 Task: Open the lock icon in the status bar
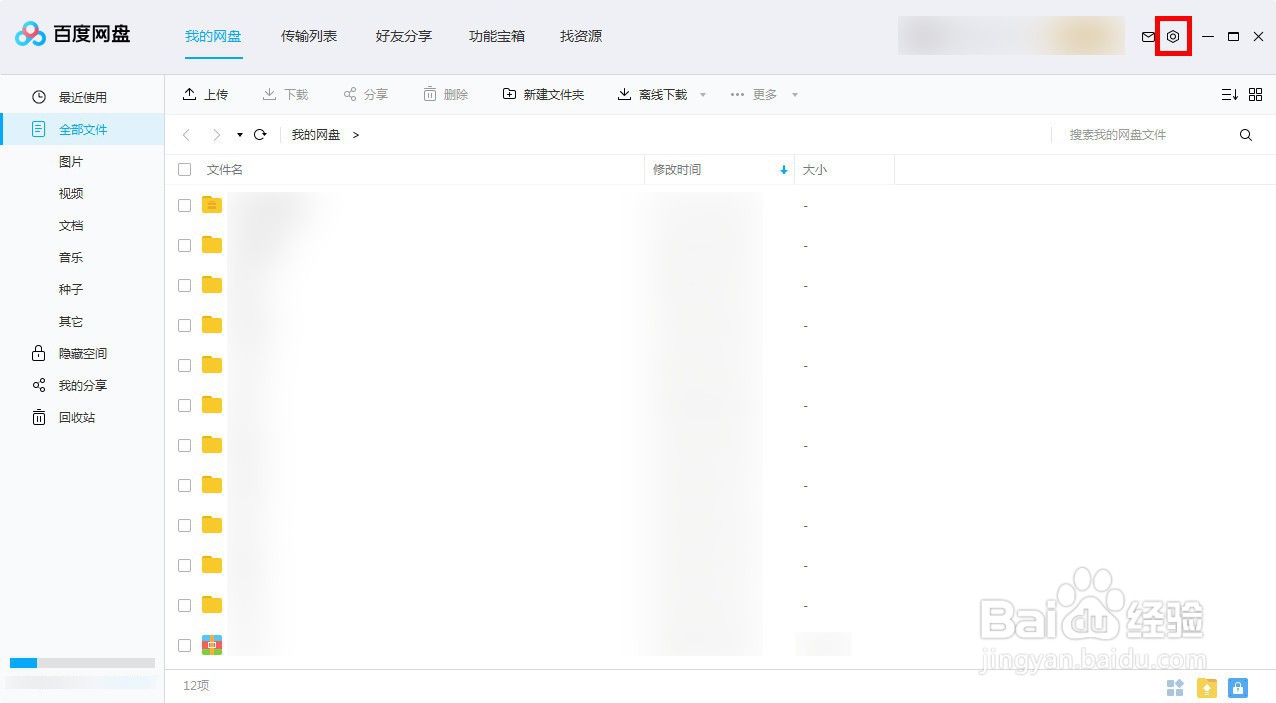tap(1238, 687)
